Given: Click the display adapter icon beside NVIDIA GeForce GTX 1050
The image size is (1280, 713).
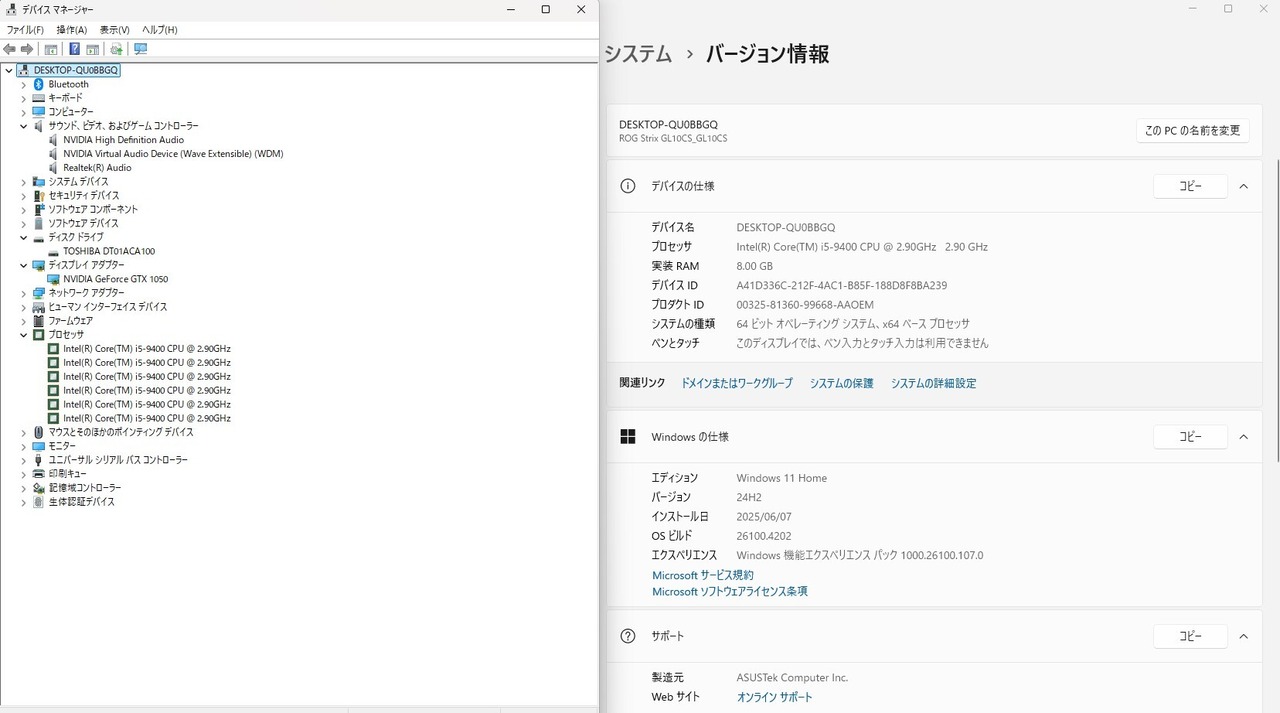Looking at the screenshot, I should pyautogui.click(x=54, y=279).
